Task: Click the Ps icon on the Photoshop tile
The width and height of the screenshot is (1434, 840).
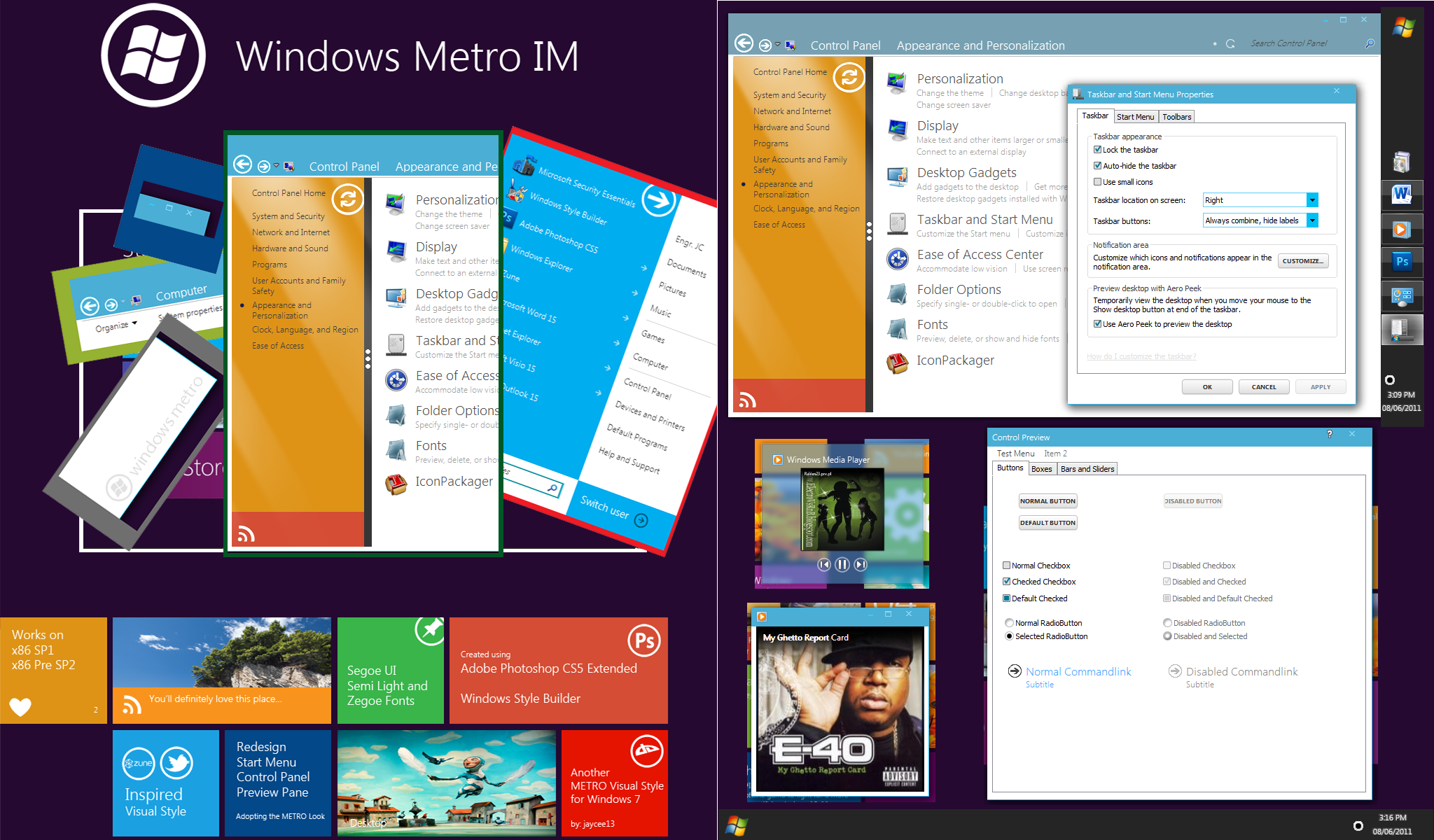Action: pos(645,640)
